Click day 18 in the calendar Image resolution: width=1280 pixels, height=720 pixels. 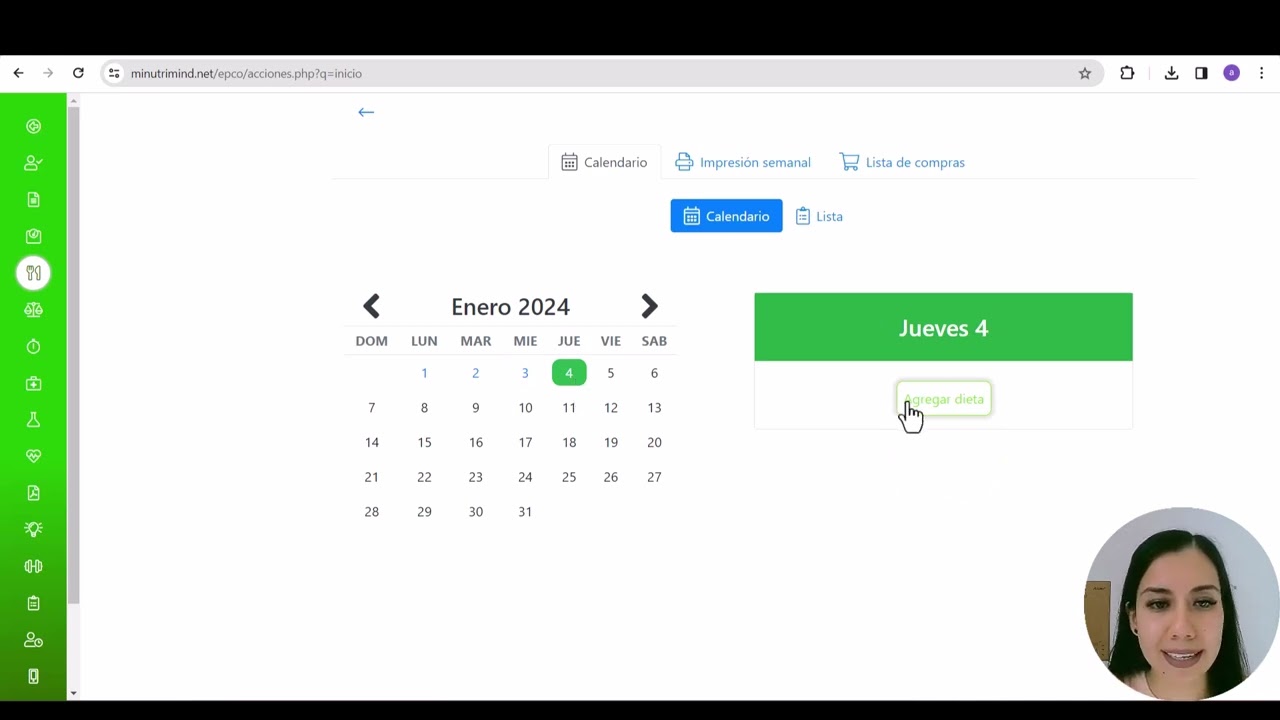(x=569, y=442)
